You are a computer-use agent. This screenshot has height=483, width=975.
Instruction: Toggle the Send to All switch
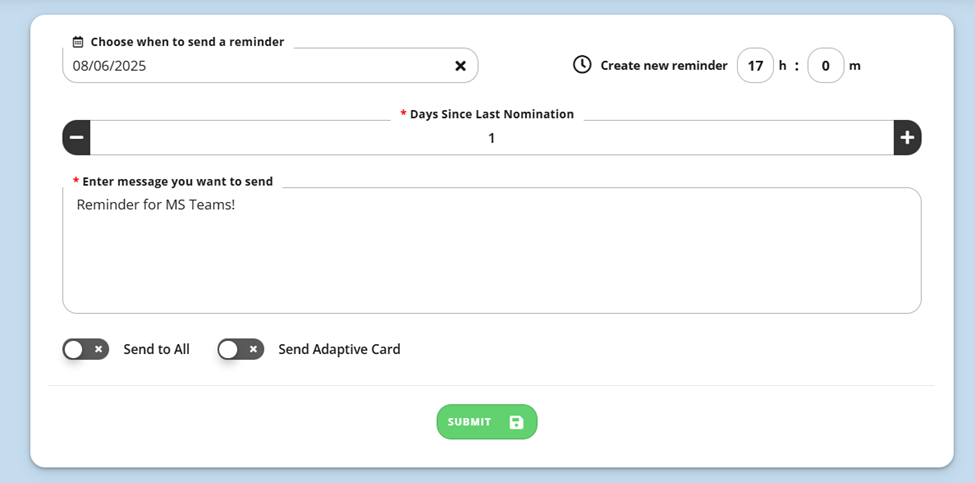86,349
